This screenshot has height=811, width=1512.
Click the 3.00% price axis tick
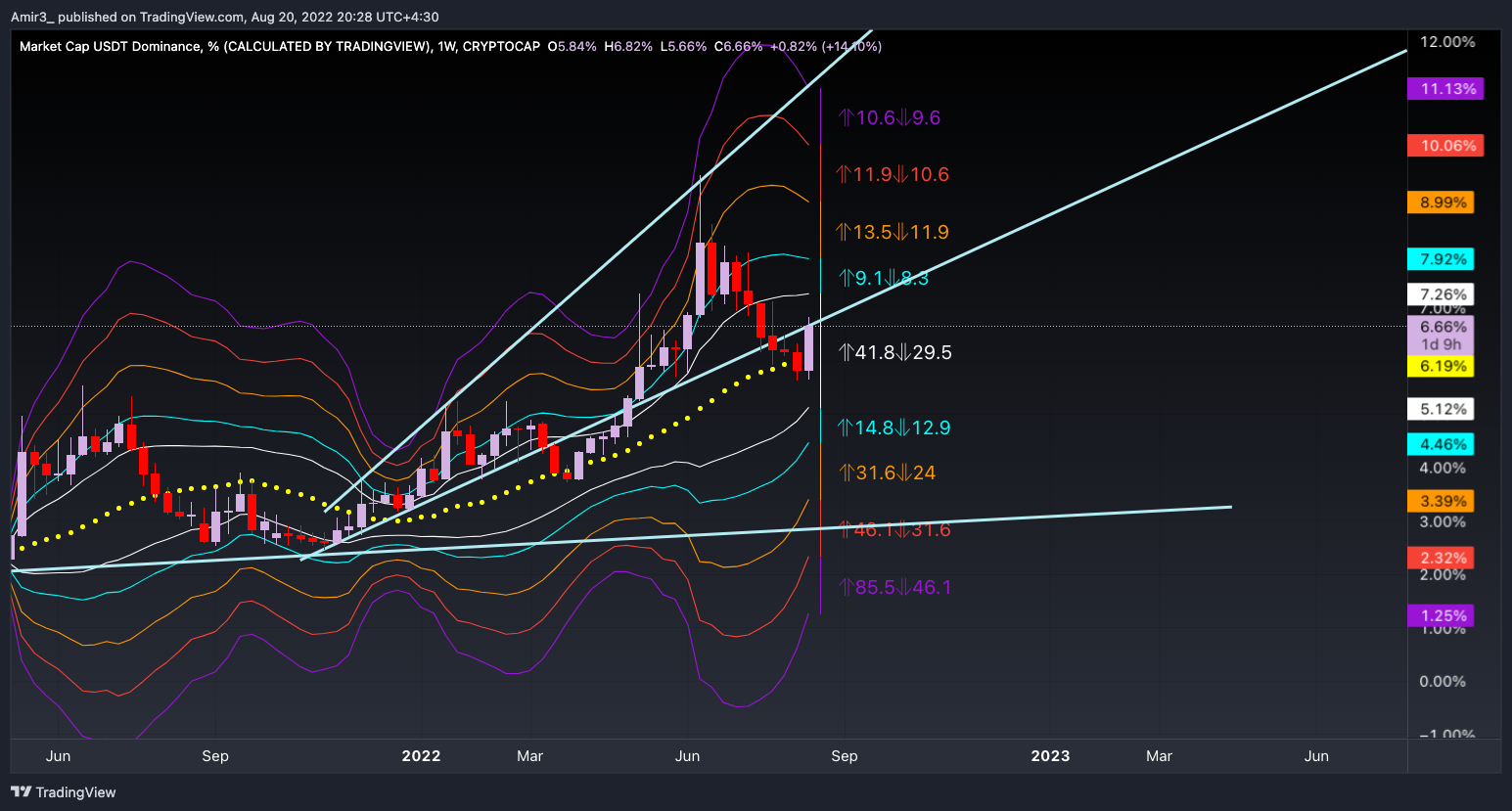click(x=1443, y=522)
